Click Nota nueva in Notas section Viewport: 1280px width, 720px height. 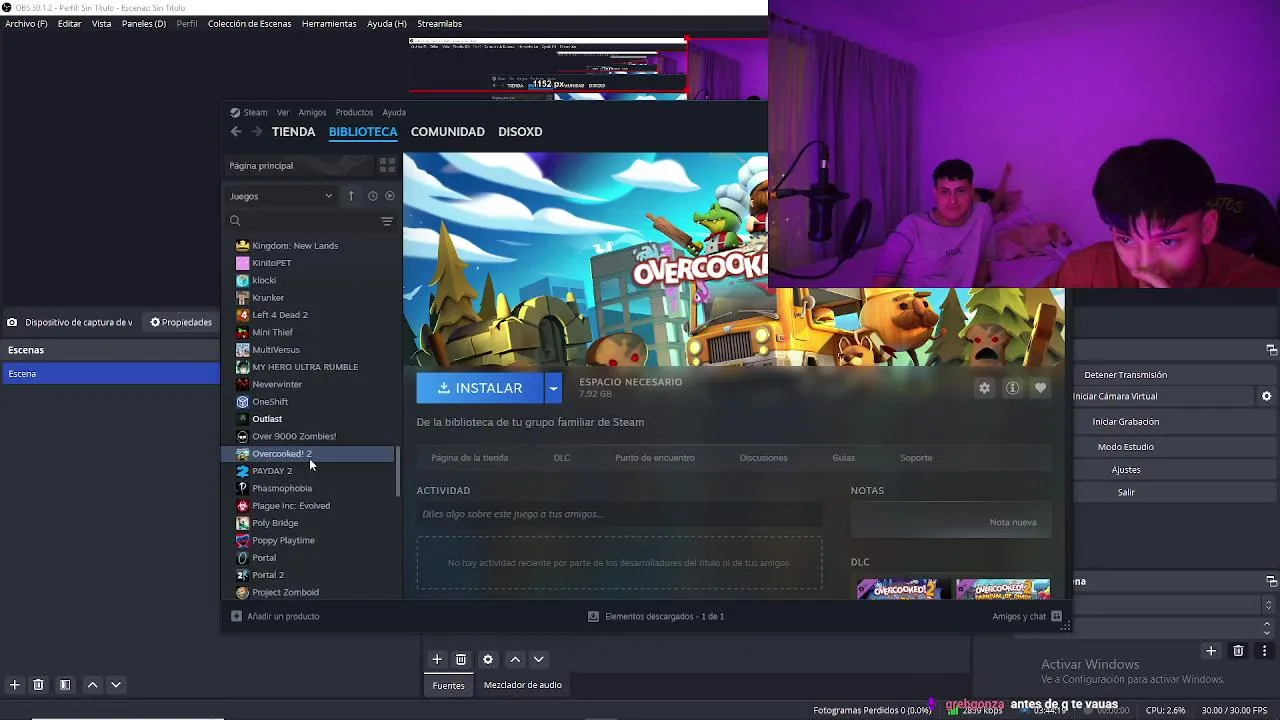coord(1013,522)
